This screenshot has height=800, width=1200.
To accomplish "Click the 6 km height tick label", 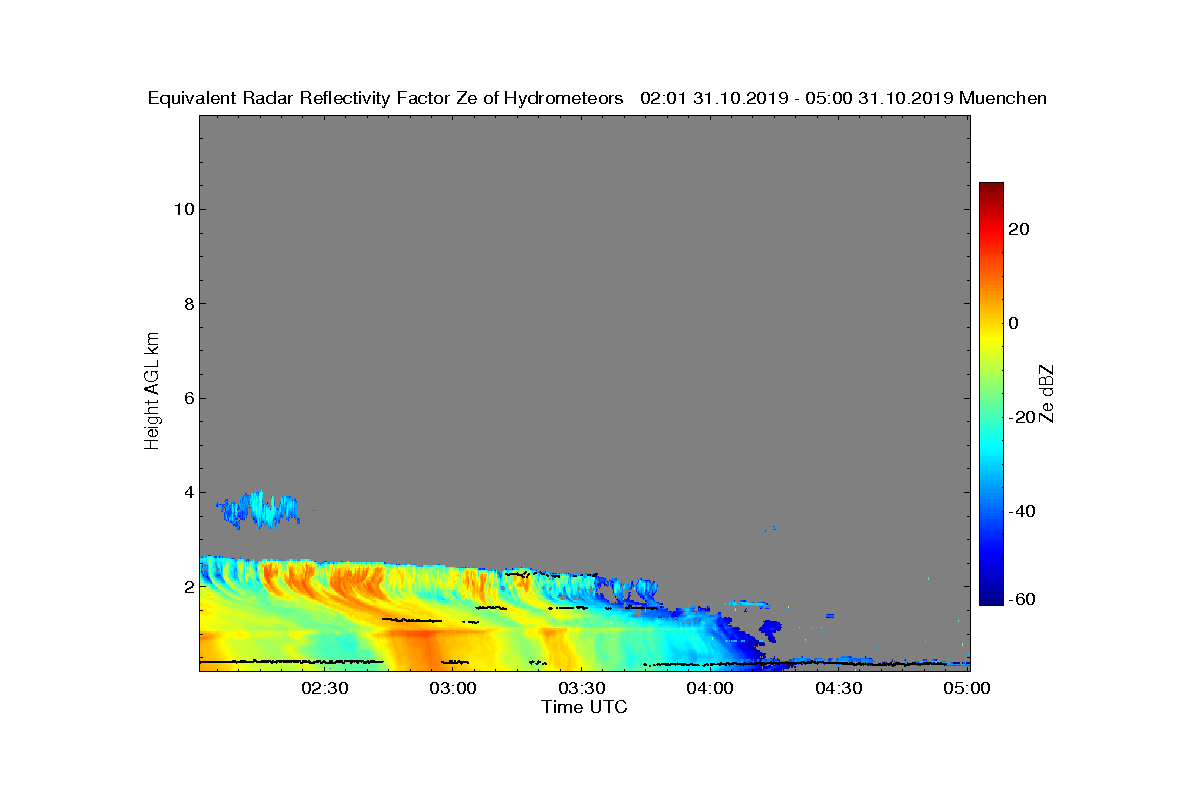I will (x=187, y=398).
